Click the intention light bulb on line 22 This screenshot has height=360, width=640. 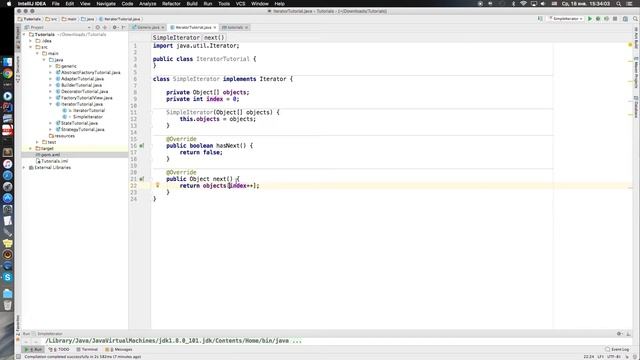pyautogui.click(x=158, y=185)
